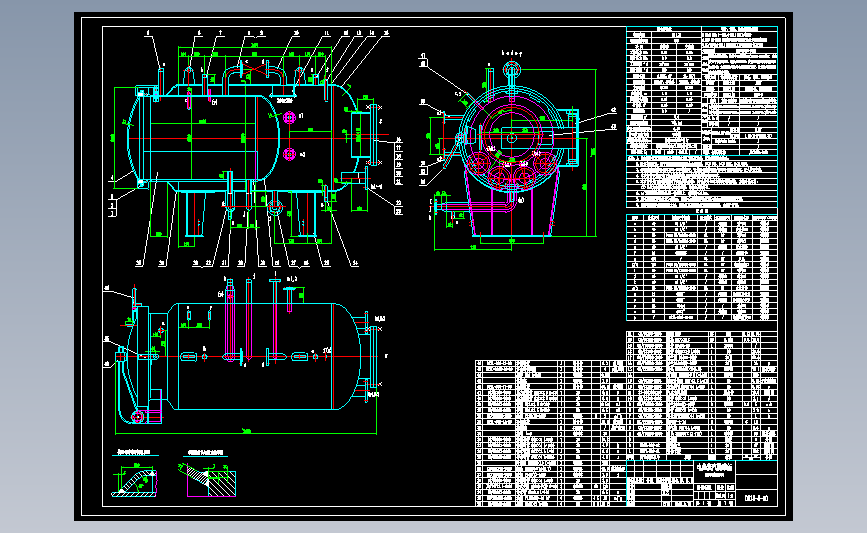Select the design data table at top right
The height and width of the screenshot is (533, 867).
[x=702, y=91]
